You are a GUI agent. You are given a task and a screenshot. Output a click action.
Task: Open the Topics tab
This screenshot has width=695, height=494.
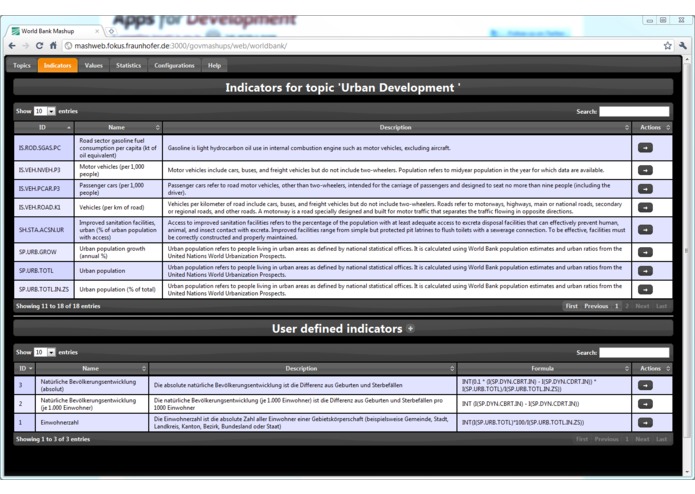pyautogui.click(x=22, y=65)
